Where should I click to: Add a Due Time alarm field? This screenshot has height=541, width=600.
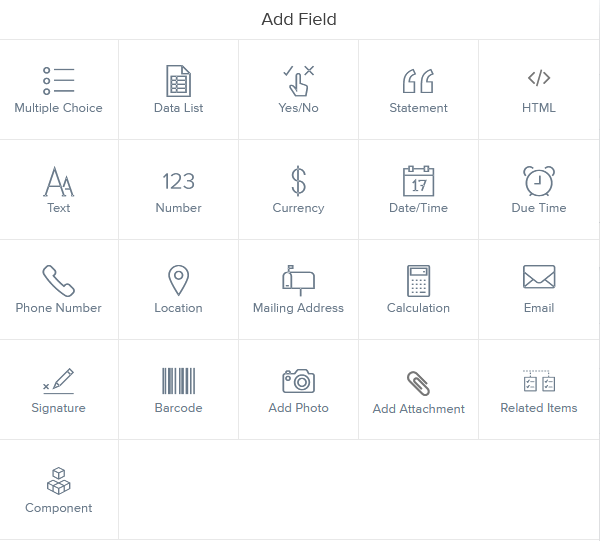tap(538, 190)
